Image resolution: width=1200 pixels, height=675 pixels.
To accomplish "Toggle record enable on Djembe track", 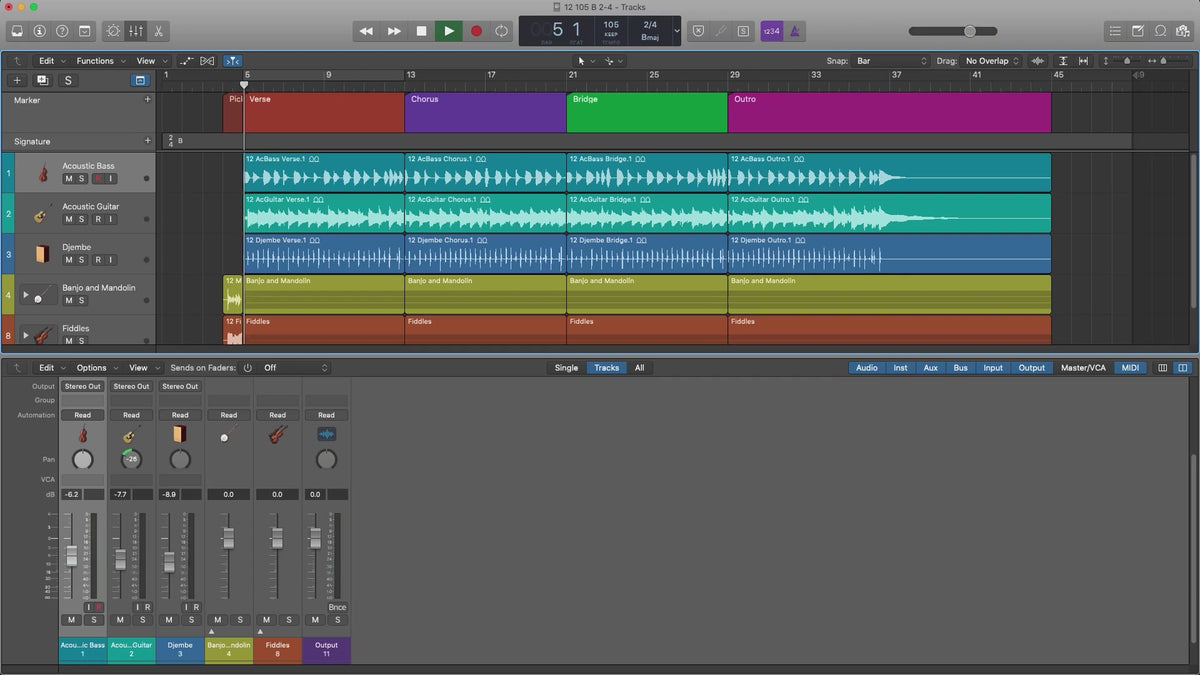I will 97,260.
